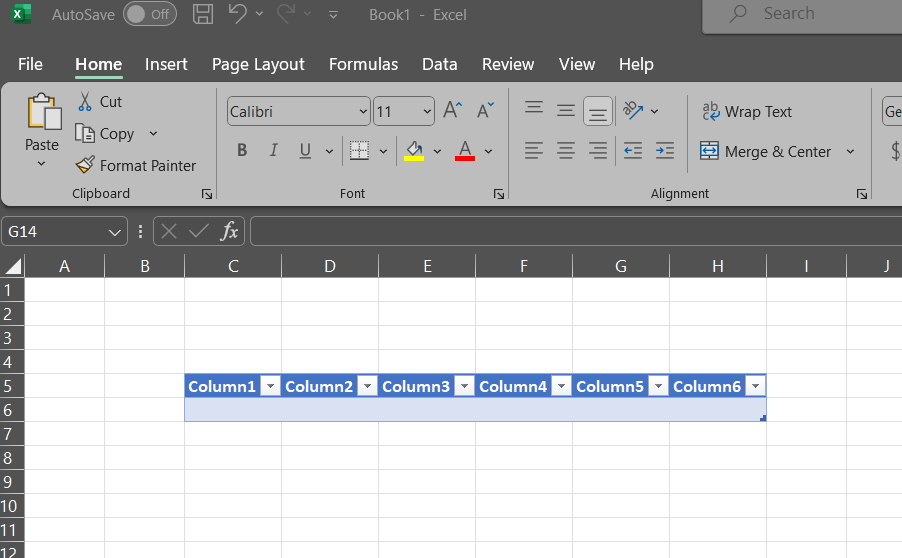Open the Column3 filter dropdown
902x558 pixels.
pyautogui.click(x=464, y=386)
